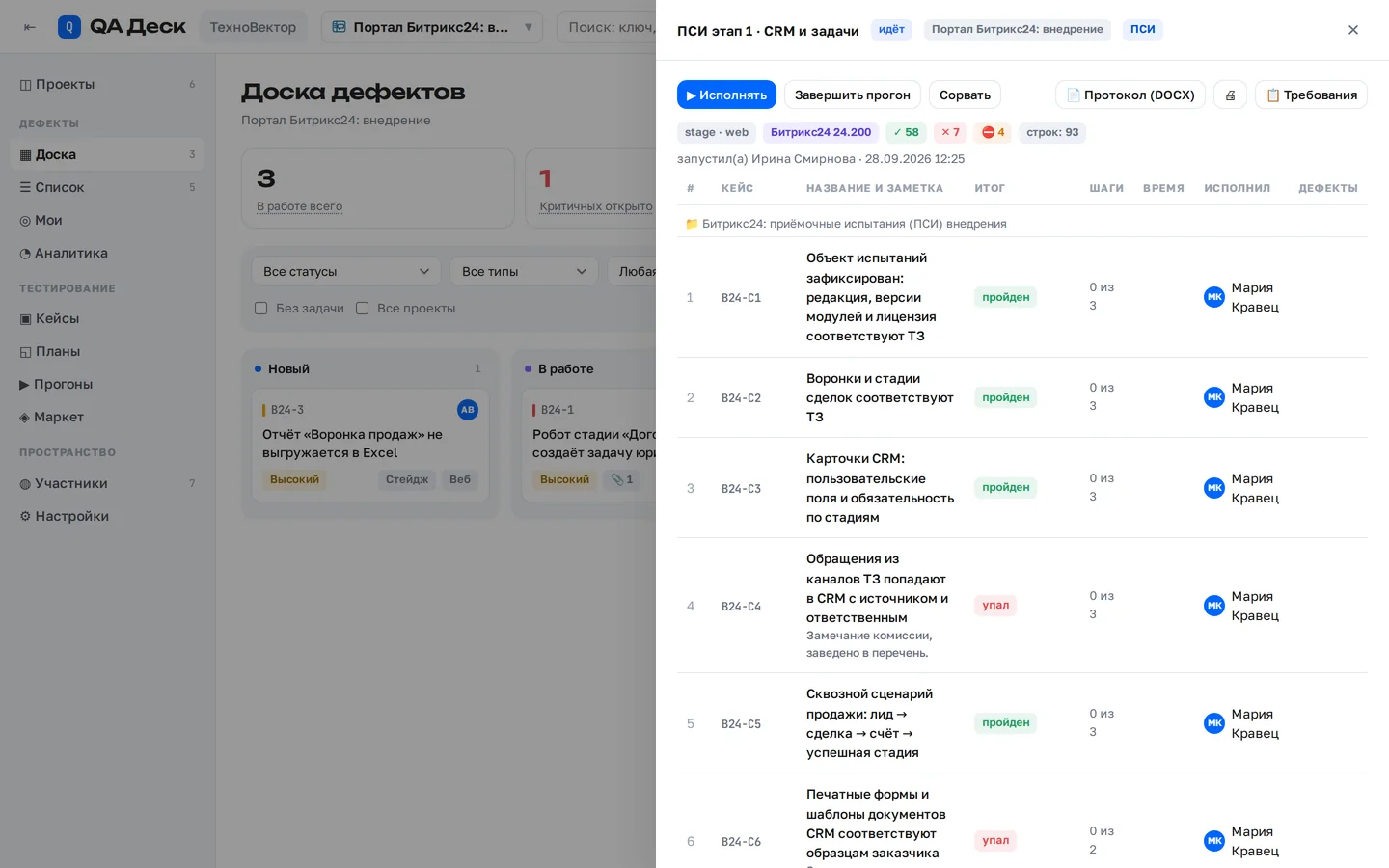Viewport: 1389px width, 868px height.
Task: Click the search field Поиск
Action: coord(608,27)
